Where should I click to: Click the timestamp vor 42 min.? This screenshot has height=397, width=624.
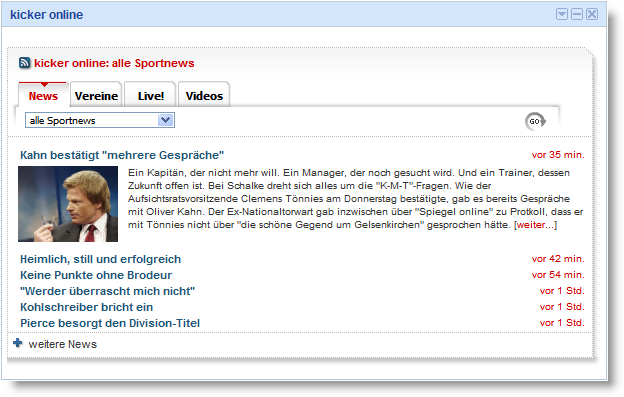[558, 259]
